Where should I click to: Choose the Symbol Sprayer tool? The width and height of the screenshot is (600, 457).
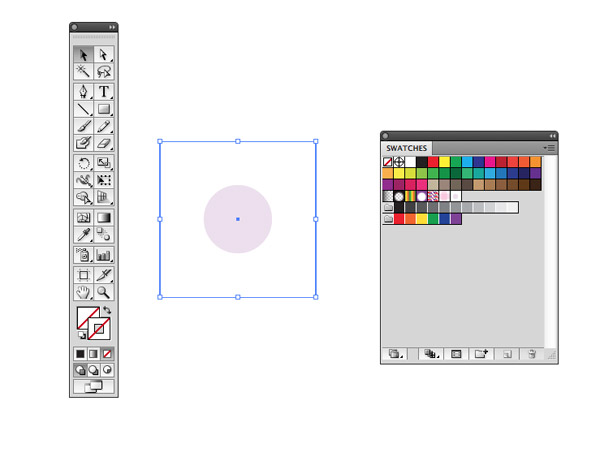[x=83, y=255]
